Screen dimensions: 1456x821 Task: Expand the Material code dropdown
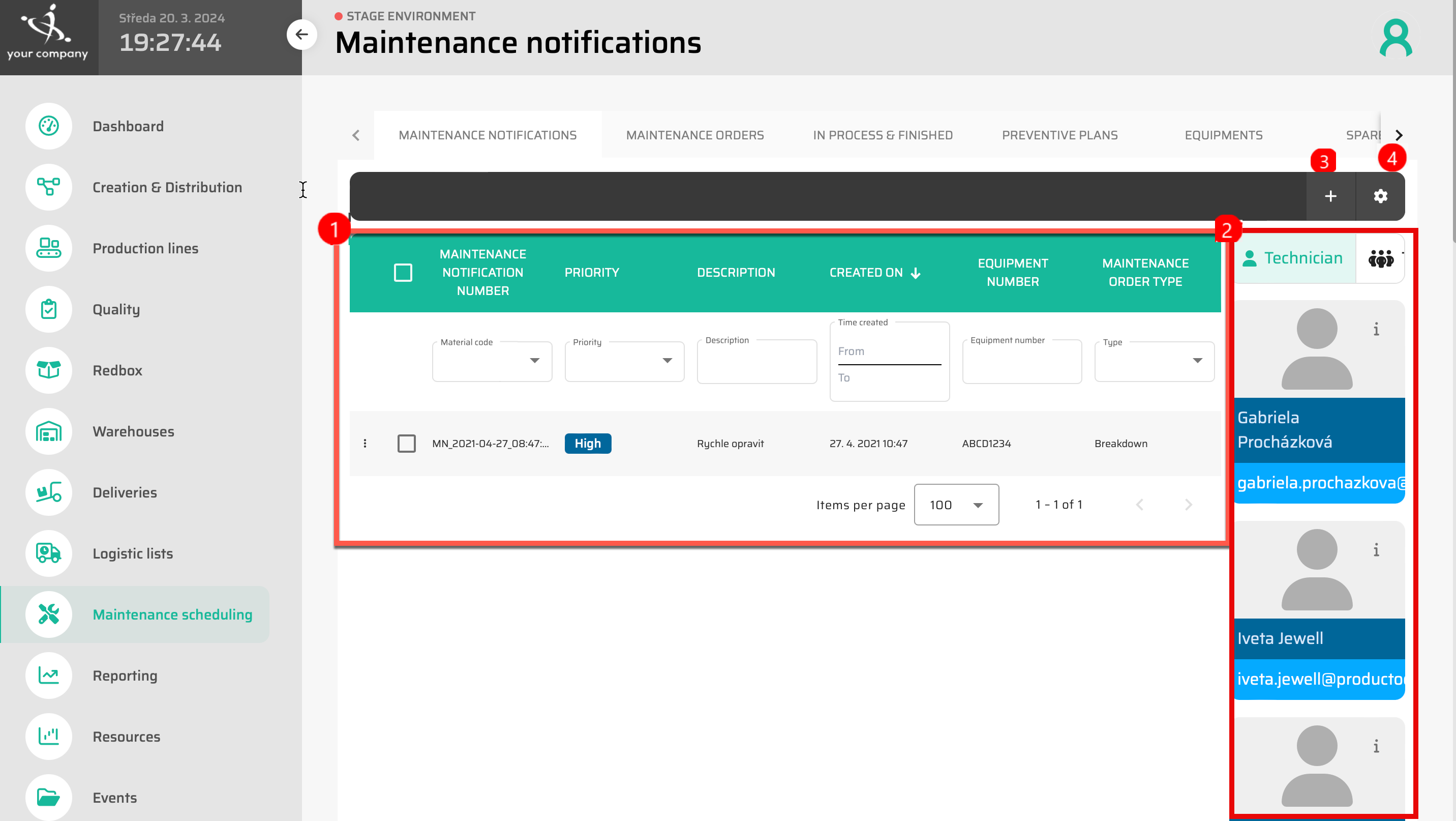(x=534, y=361)
